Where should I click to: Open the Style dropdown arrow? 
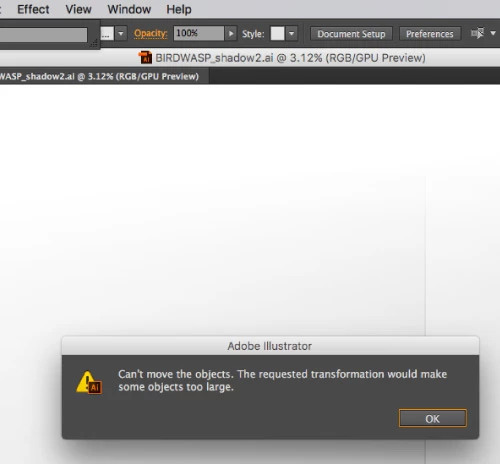(292, 34)
